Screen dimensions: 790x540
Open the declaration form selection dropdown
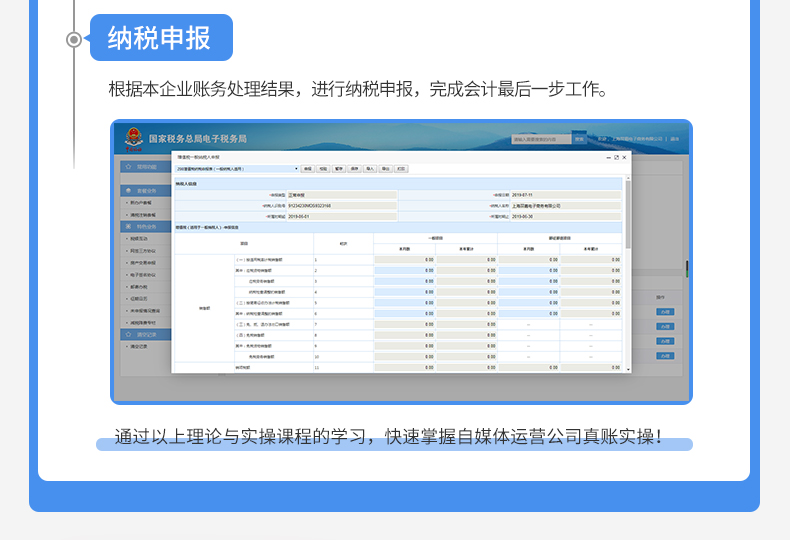pos(238,169)
